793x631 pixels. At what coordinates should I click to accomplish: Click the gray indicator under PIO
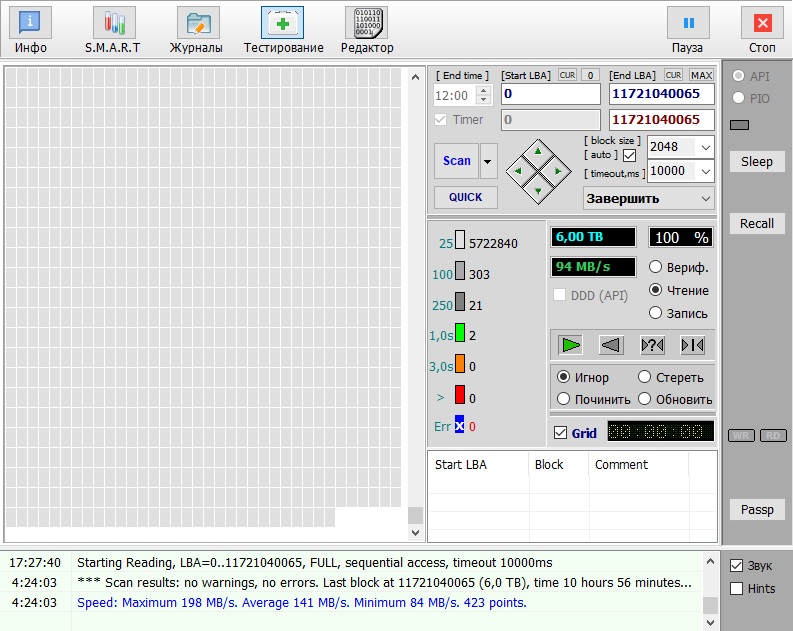click(x=739, y=125)
